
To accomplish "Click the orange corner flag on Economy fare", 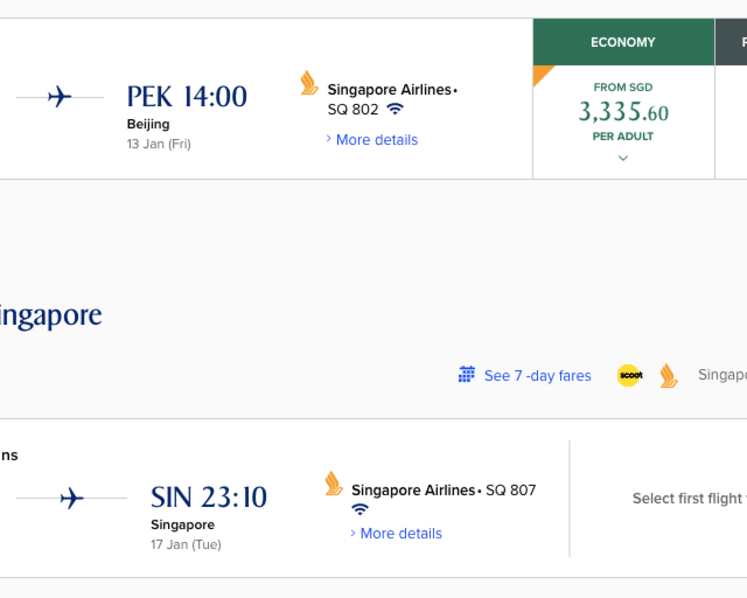I will click(x=541, y=73).
